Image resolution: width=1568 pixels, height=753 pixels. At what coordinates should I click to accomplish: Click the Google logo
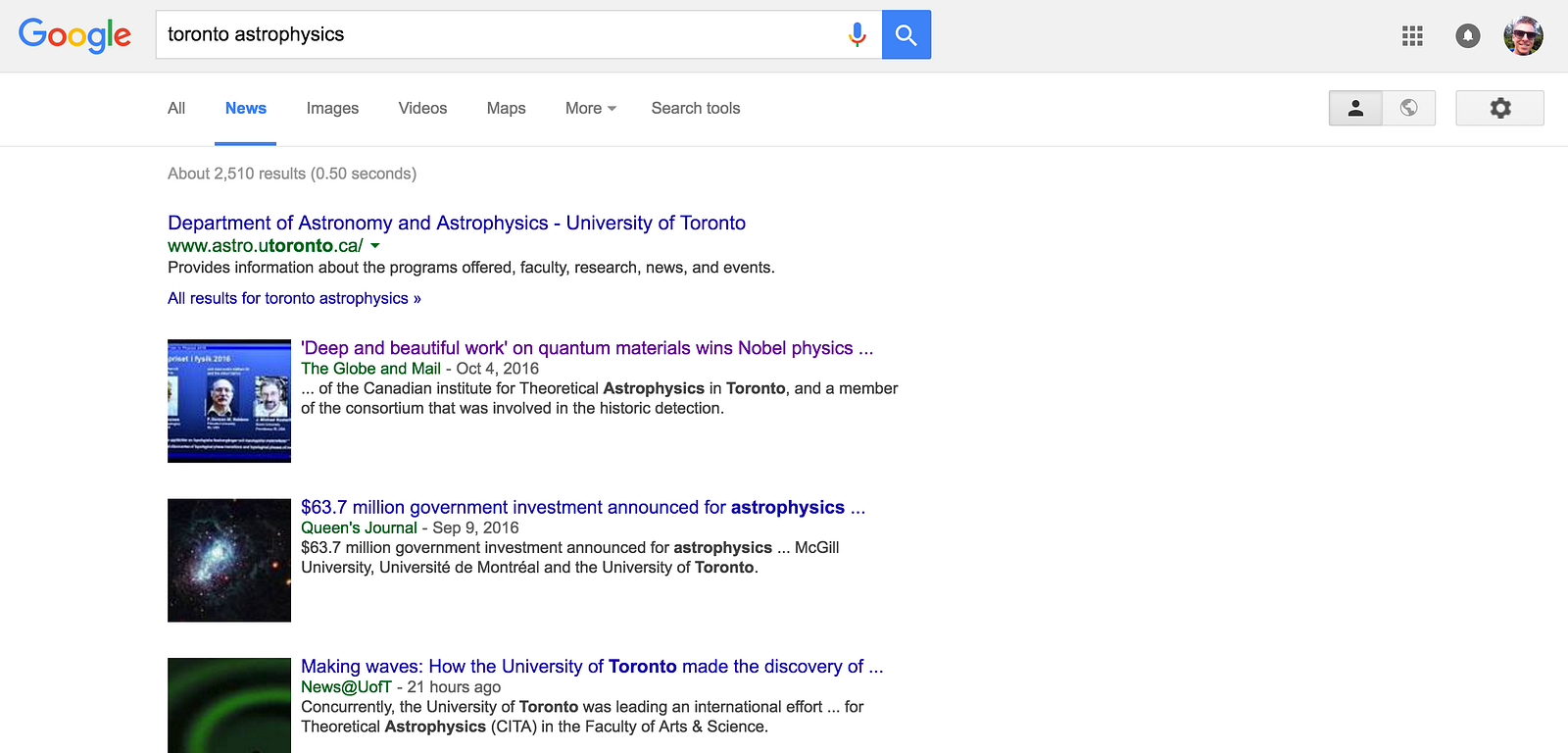coord(74,35)
